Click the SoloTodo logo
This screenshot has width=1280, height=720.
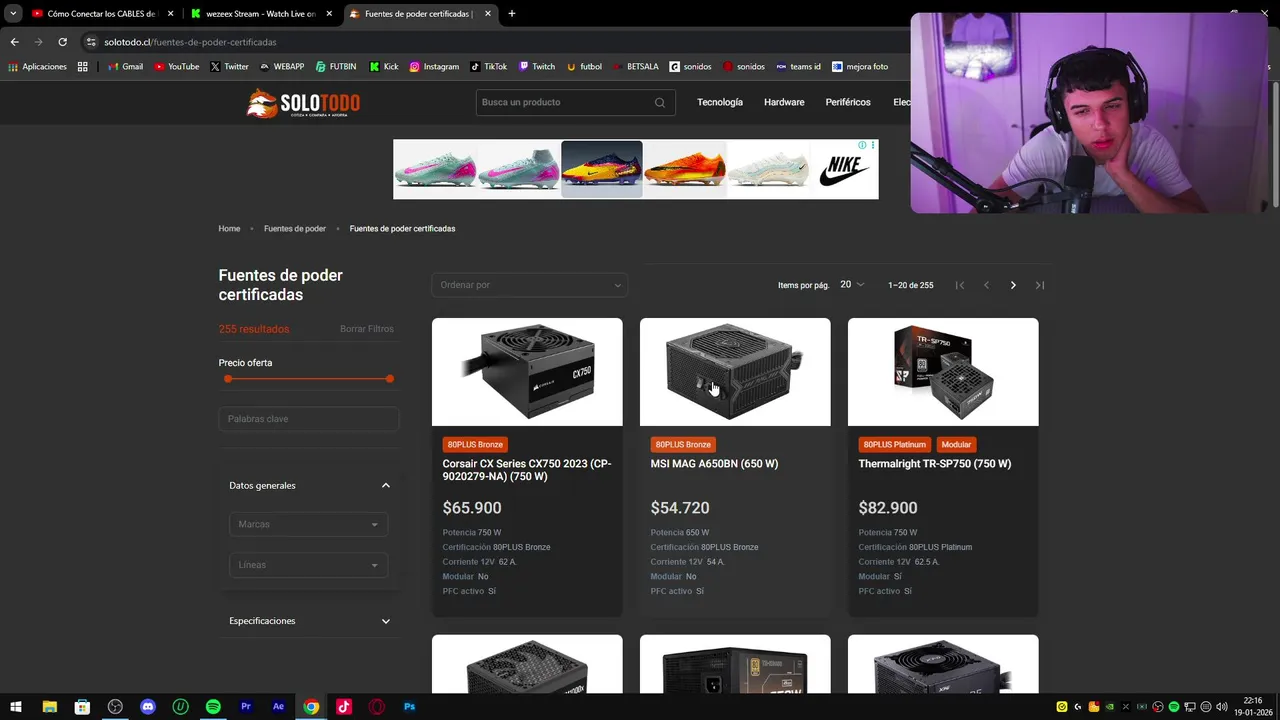click(303, 103)
